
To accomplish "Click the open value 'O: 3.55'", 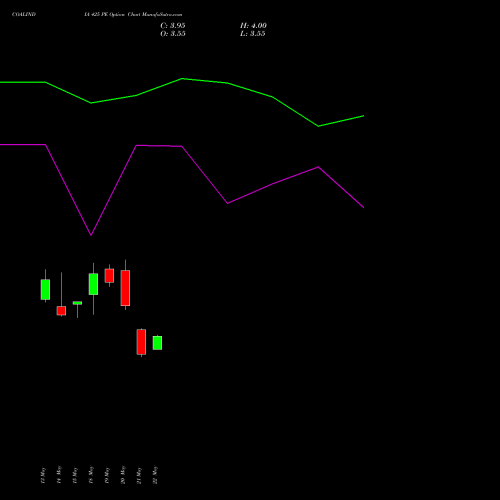I will tap(173, 34).
